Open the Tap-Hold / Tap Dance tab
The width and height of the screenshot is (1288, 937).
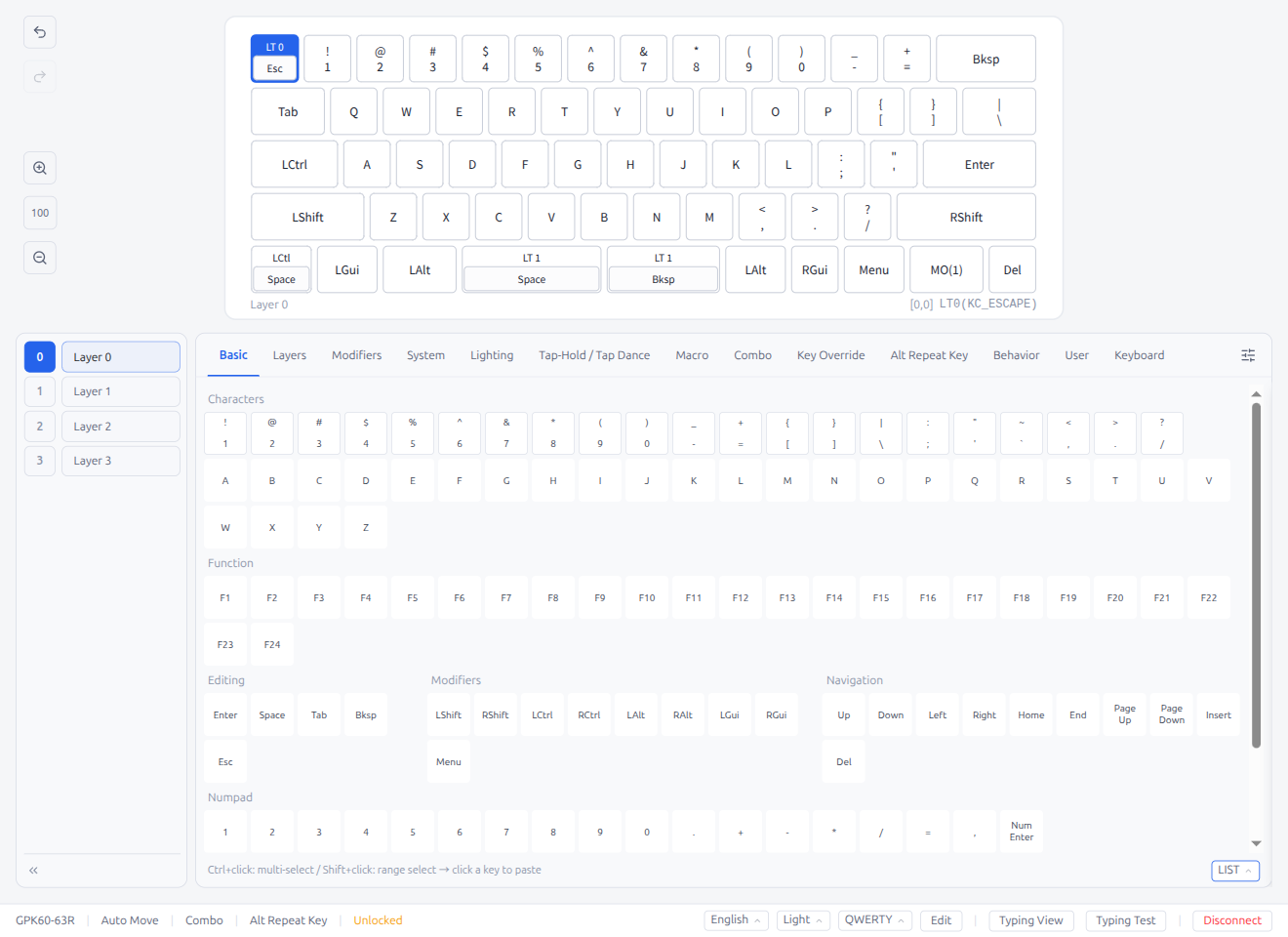[x=594, y=355]
